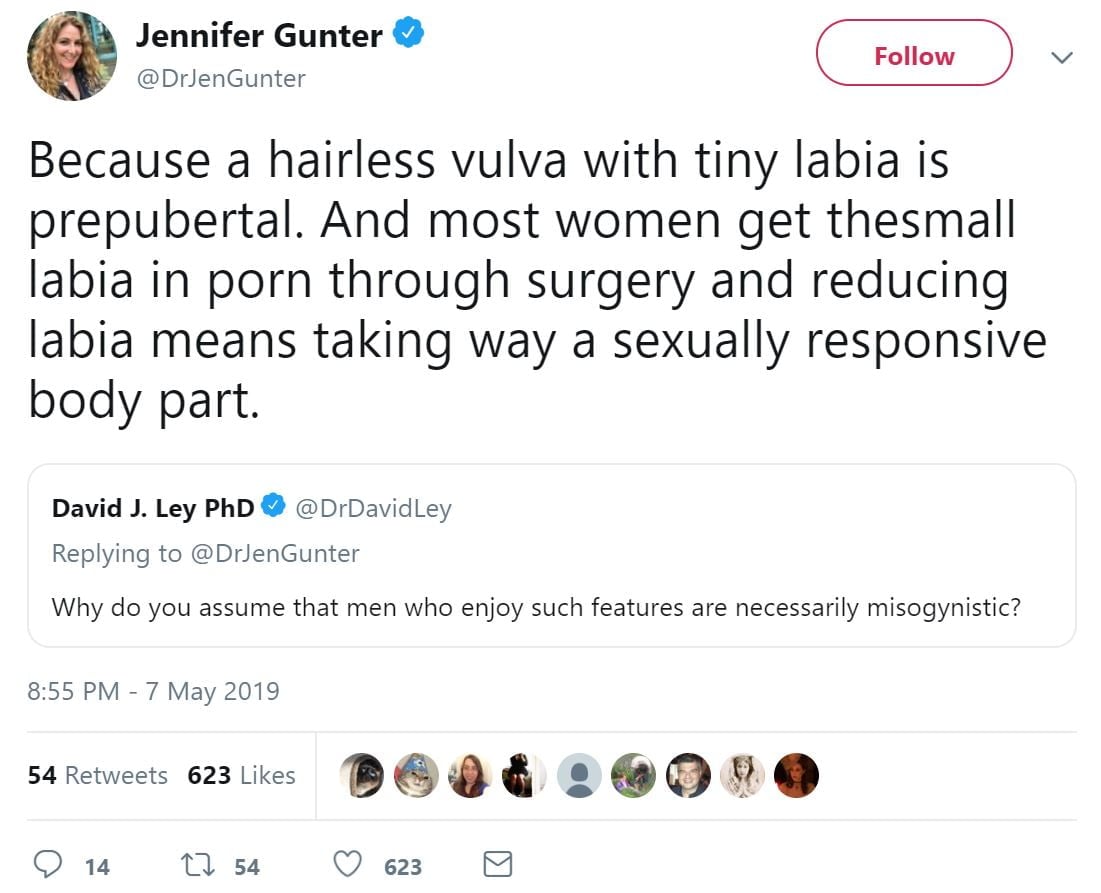Open the default gray silhouette liker avatar
Image resolution: width=1101 pixels, height=893 pixels.
[x=580, y=776]
